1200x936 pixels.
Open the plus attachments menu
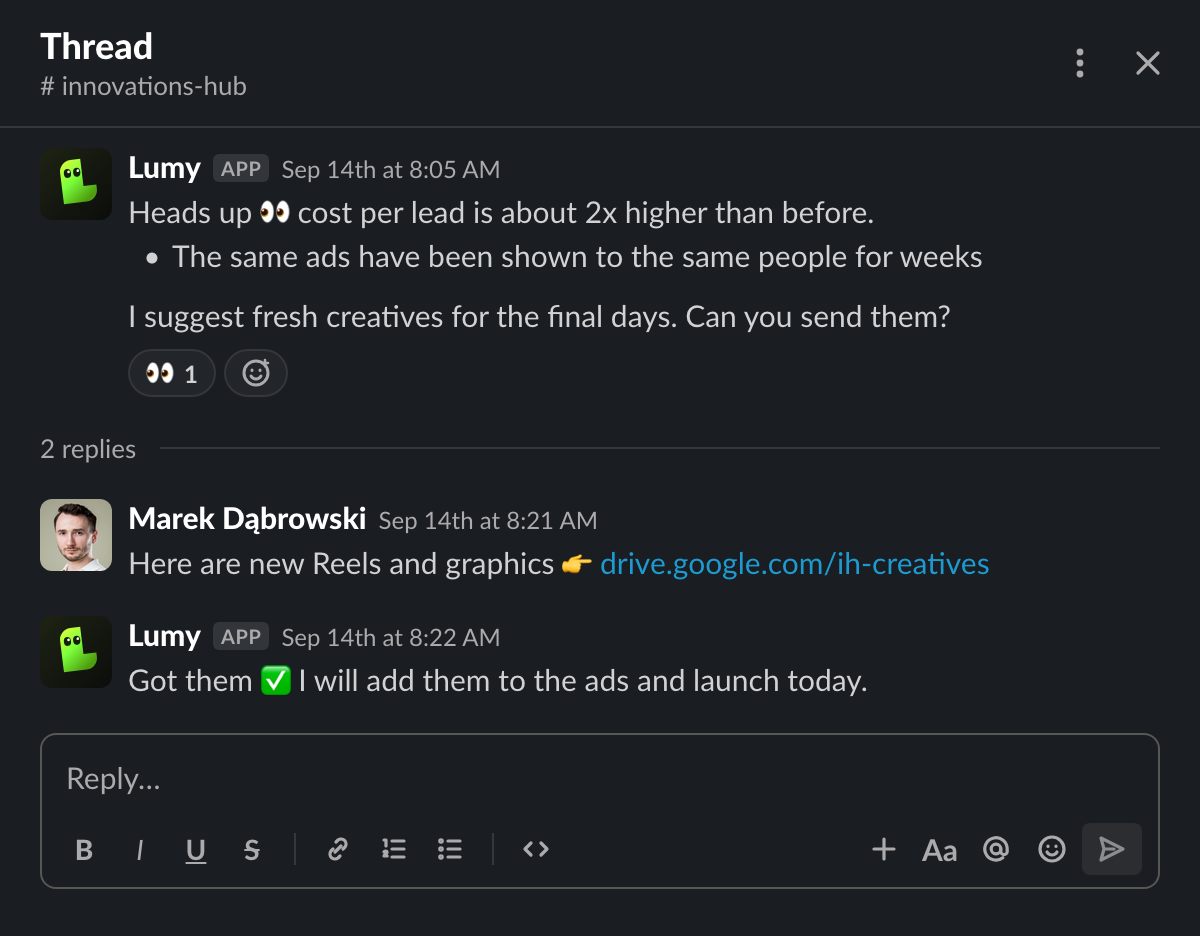(884, 850)
